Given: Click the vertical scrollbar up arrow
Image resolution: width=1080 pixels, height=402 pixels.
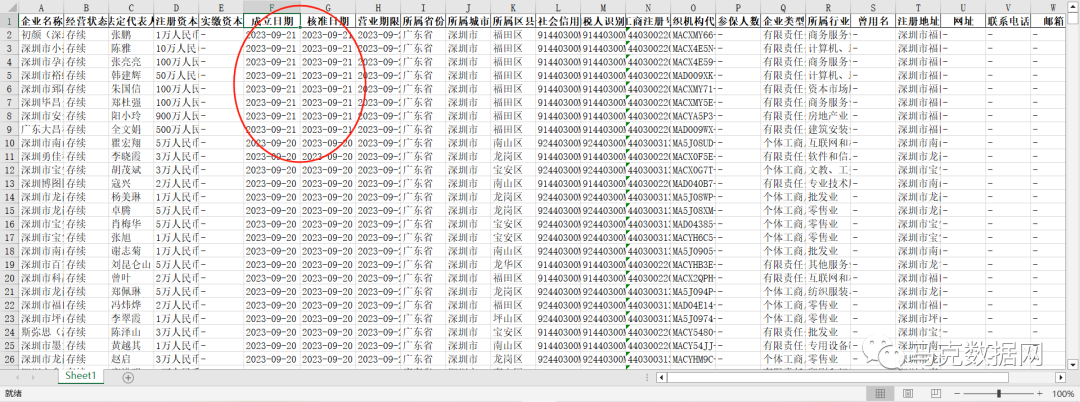Looking at the screenshot, I should point(1073,8).
